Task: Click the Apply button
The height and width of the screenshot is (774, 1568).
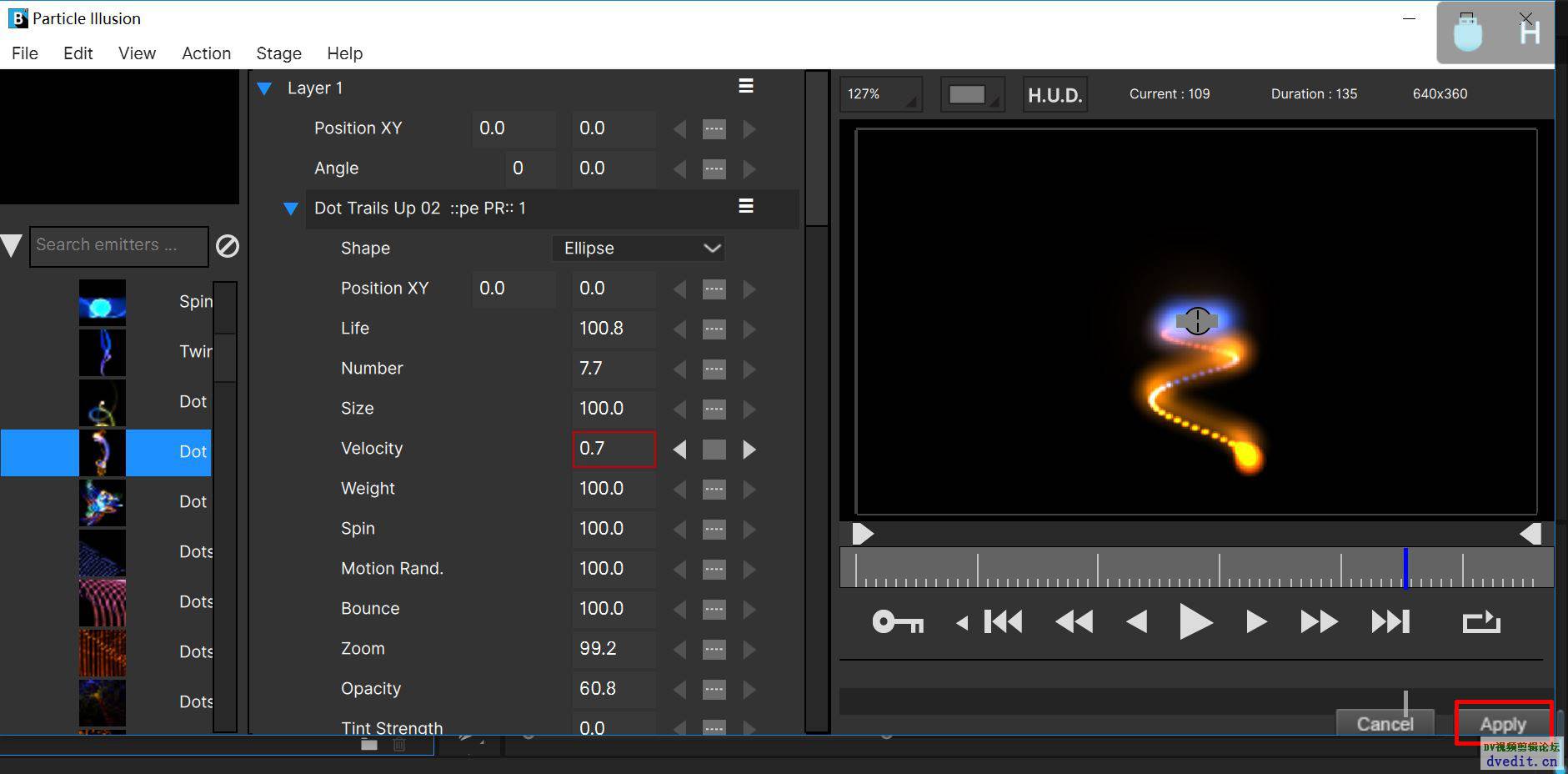Action: click(x=1502, y=723)
